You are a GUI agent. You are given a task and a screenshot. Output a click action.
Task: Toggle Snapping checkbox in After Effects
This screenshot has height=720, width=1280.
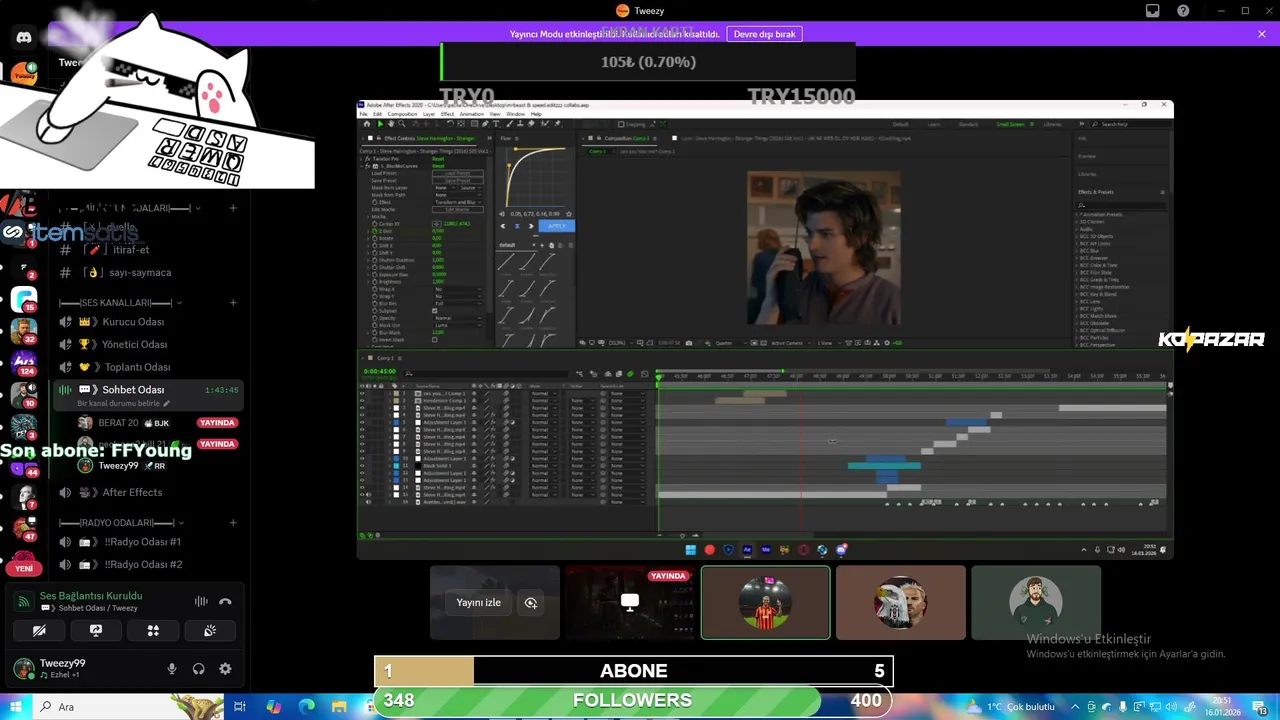click(x=621, y=124)
